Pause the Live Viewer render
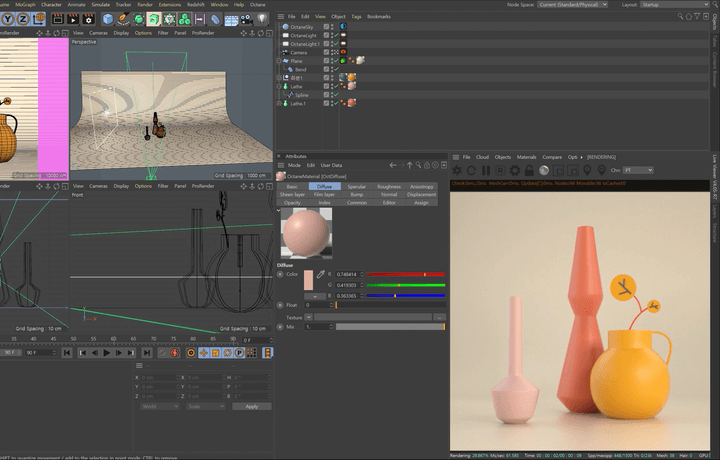720x460 pixels. click(486, 170)
